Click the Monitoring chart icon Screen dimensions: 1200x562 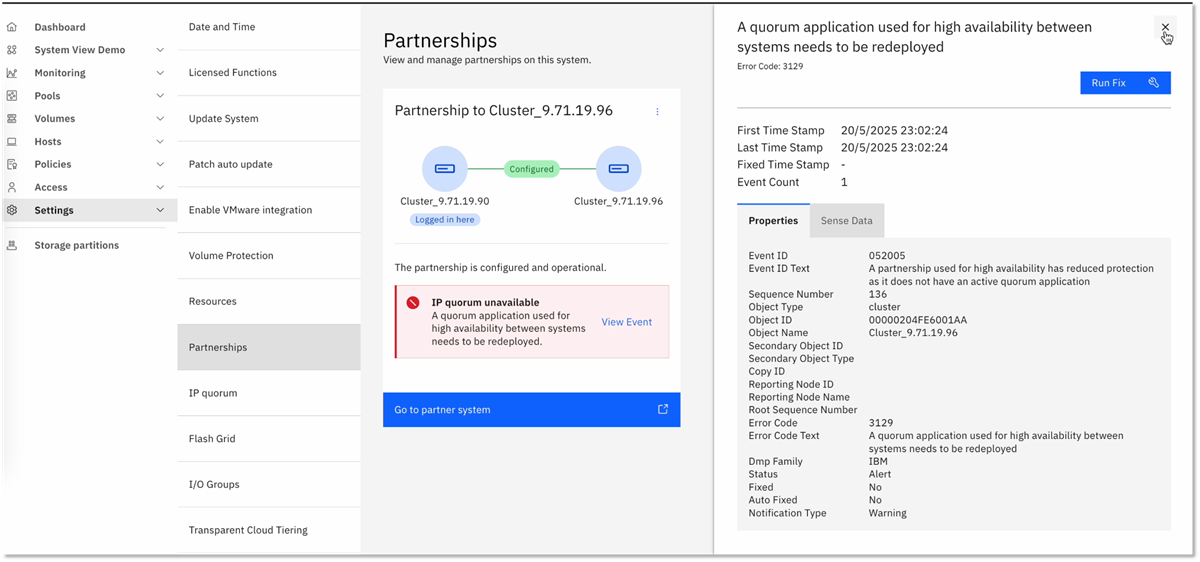(12, 73)
